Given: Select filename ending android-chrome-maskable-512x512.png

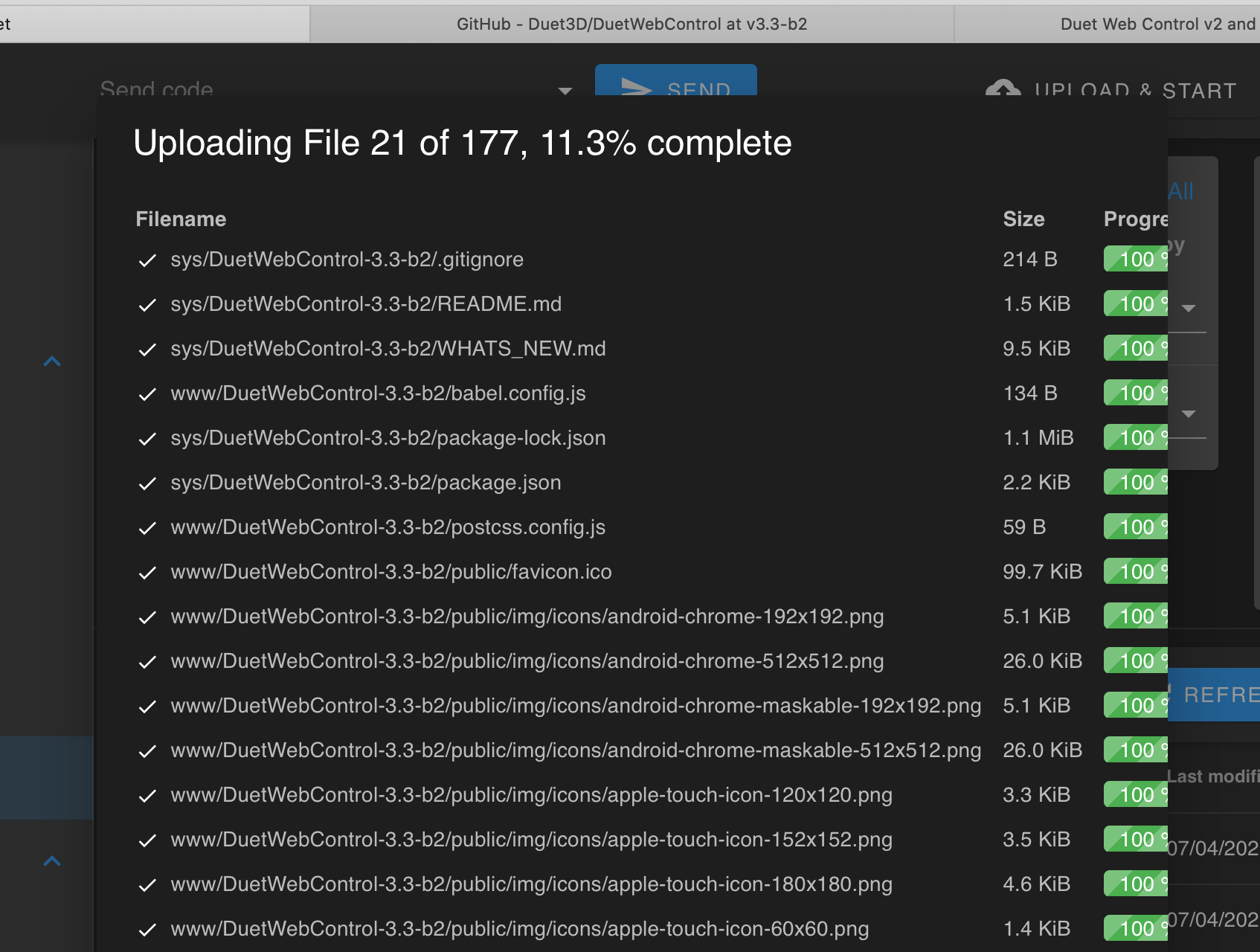Looking at the screenshot, I should coord(576,750).
